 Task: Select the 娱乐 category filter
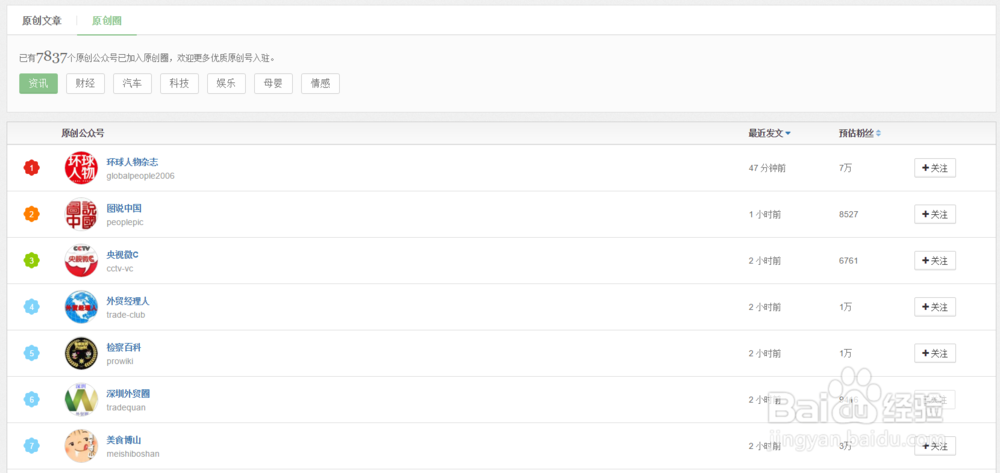point(226,84)
